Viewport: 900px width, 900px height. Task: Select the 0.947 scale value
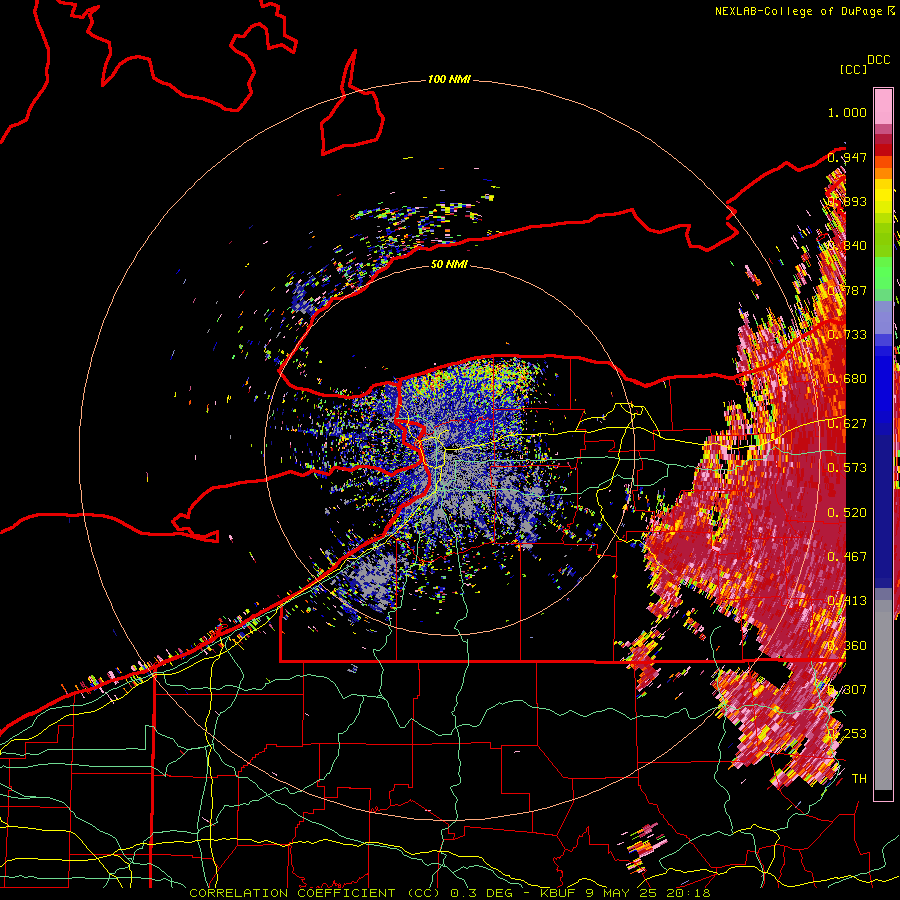(847, 157)
